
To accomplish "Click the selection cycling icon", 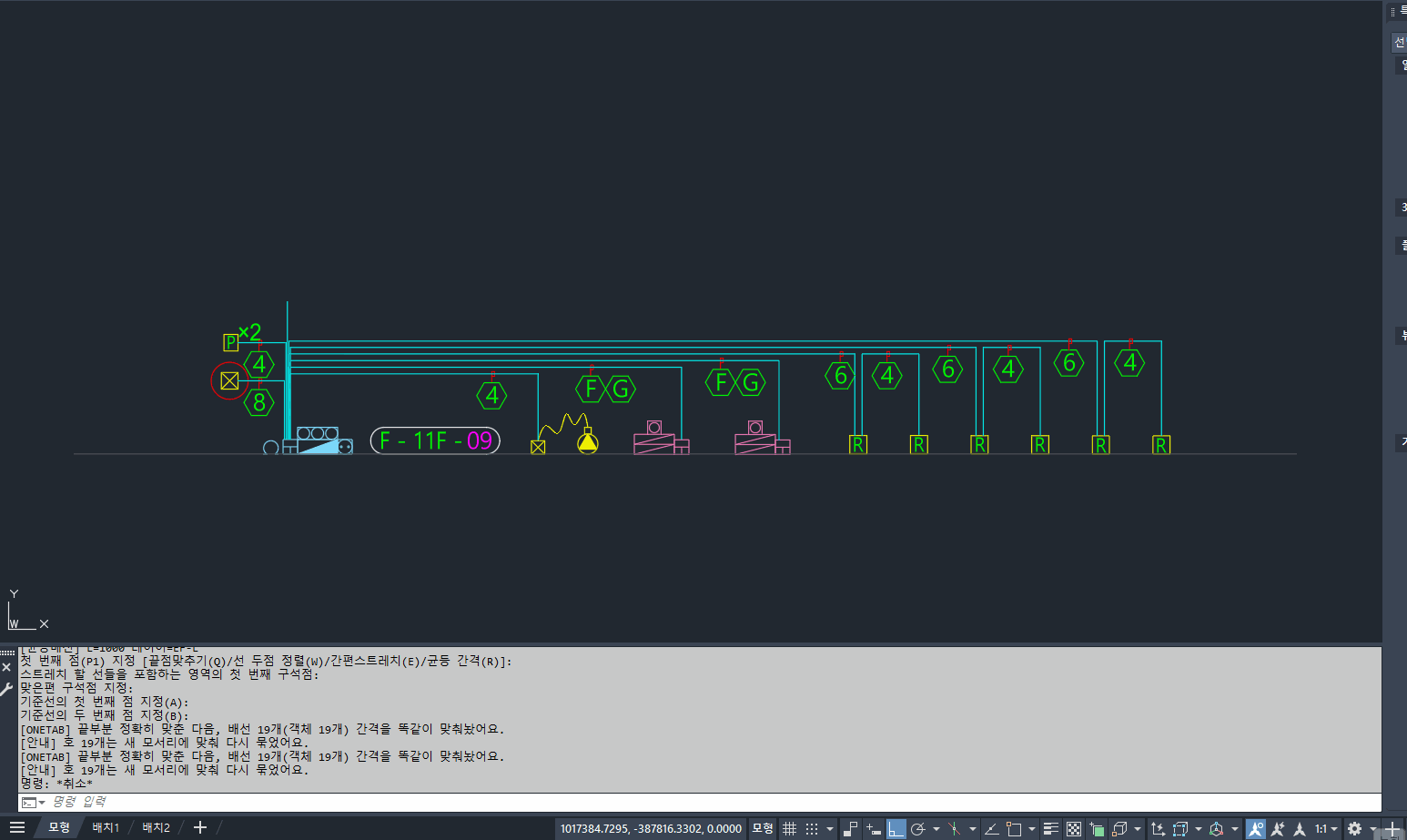I will (1097, 828).
